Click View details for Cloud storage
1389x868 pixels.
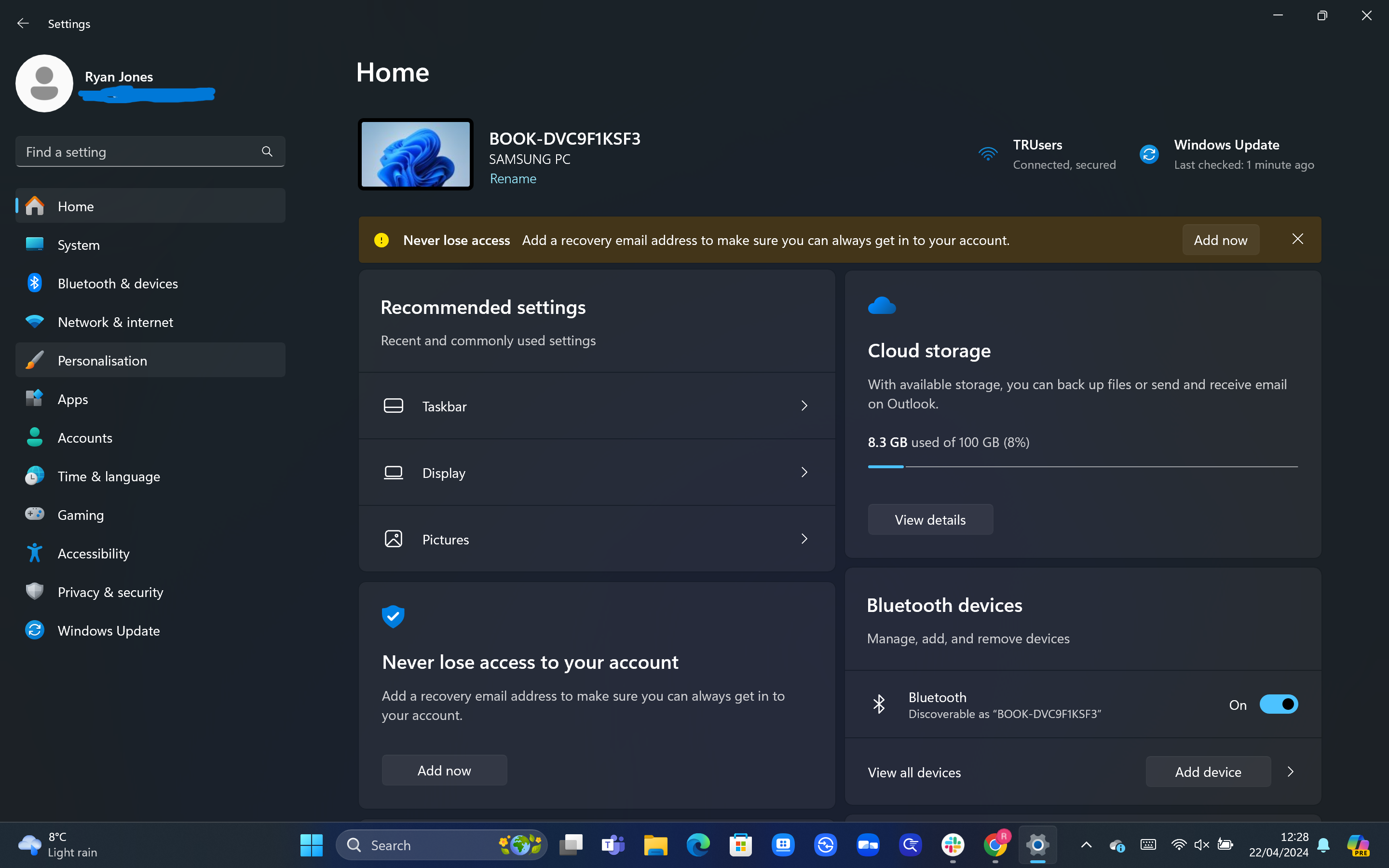pos(930,519)
